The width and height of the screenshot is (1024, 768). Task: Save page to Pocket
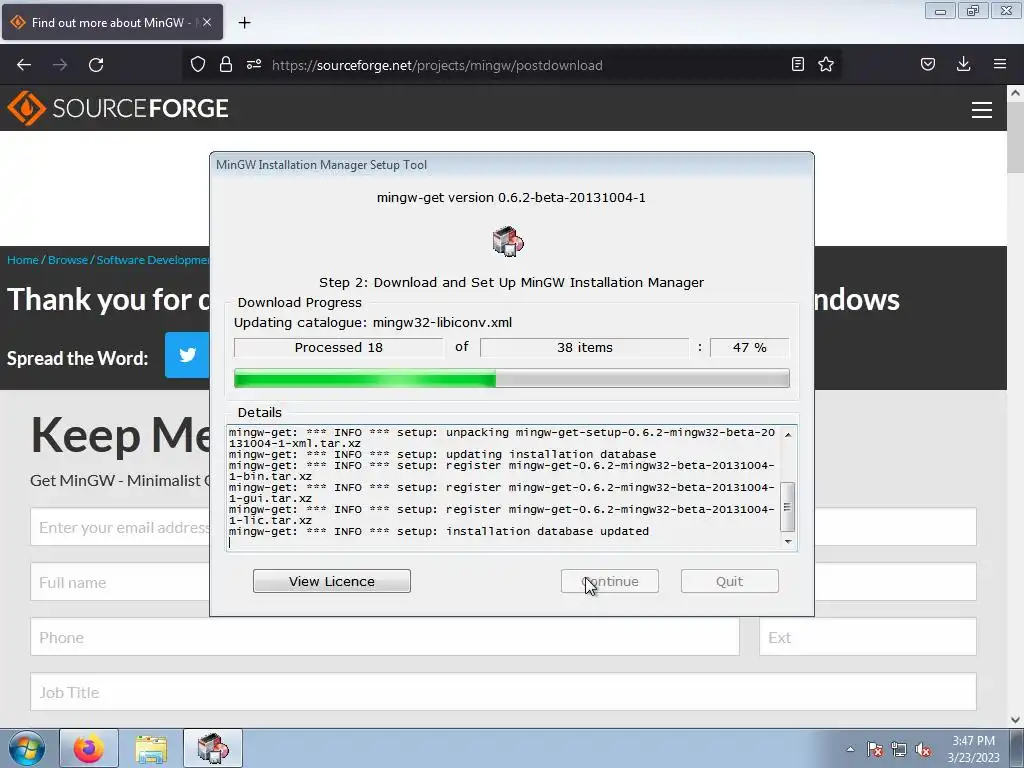point(928,64)
